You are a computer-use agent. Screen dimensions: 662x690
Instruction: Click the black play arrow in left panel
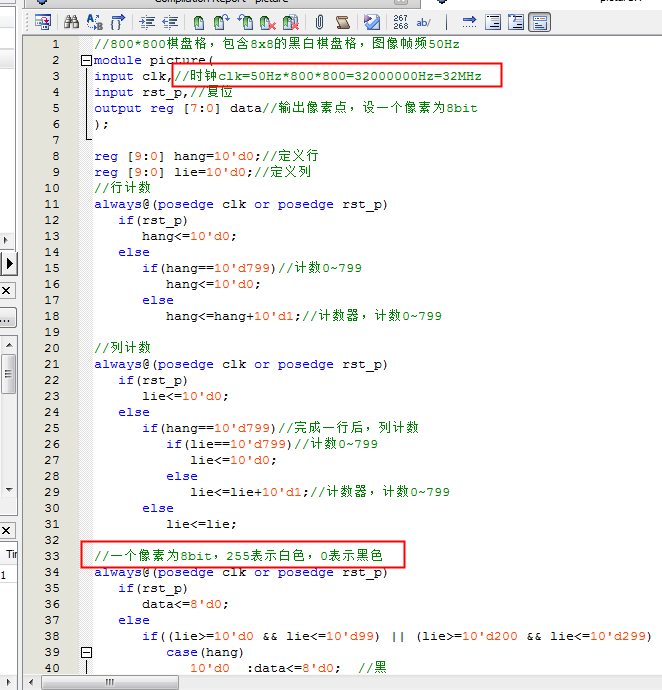pos(9,264)
